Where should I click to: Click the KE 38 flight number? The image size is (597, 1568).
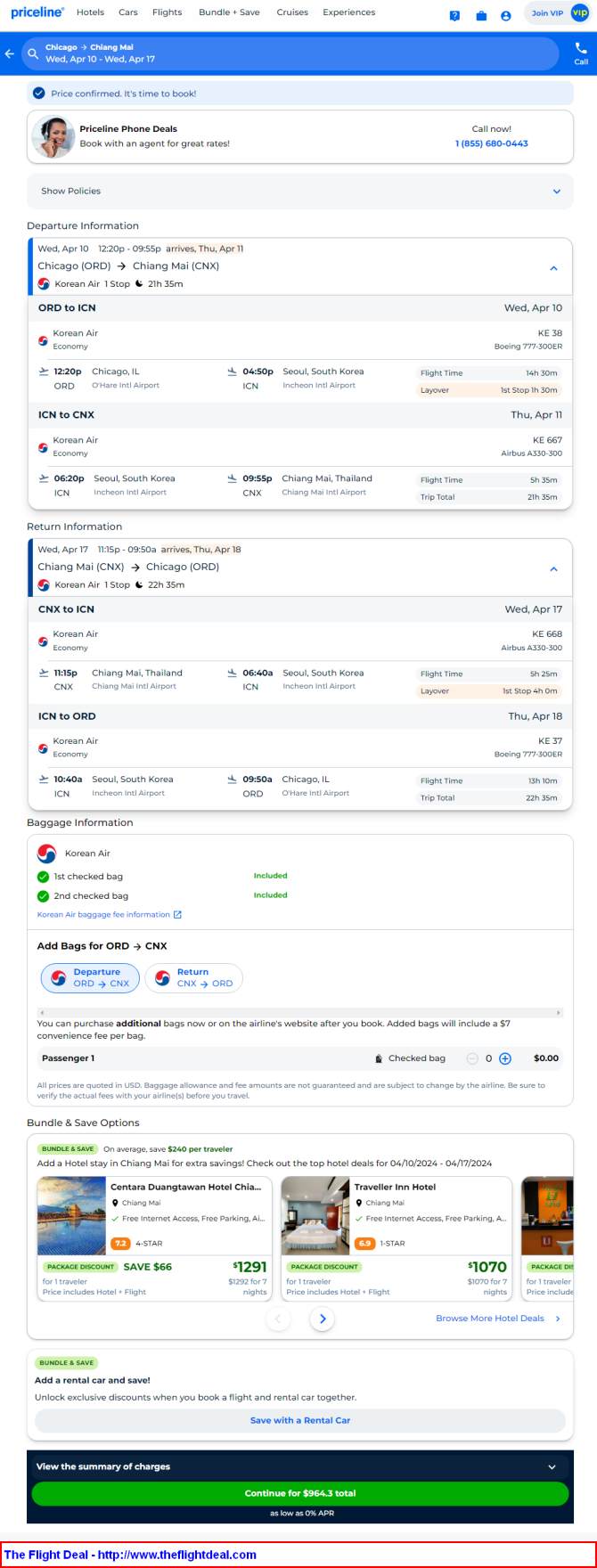(550, 333)
